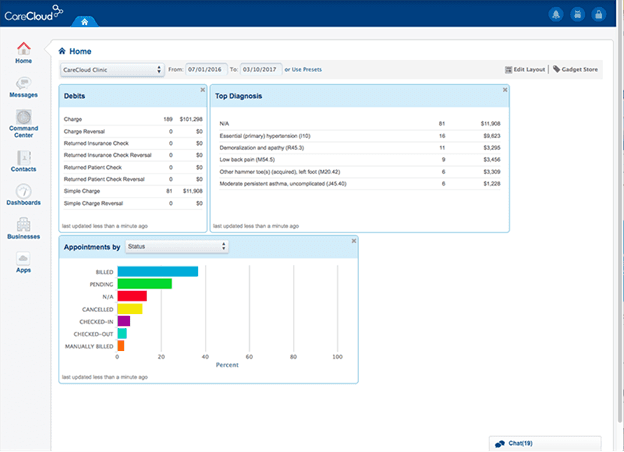Click the blue BILLED bar in chart

point(157,271)
